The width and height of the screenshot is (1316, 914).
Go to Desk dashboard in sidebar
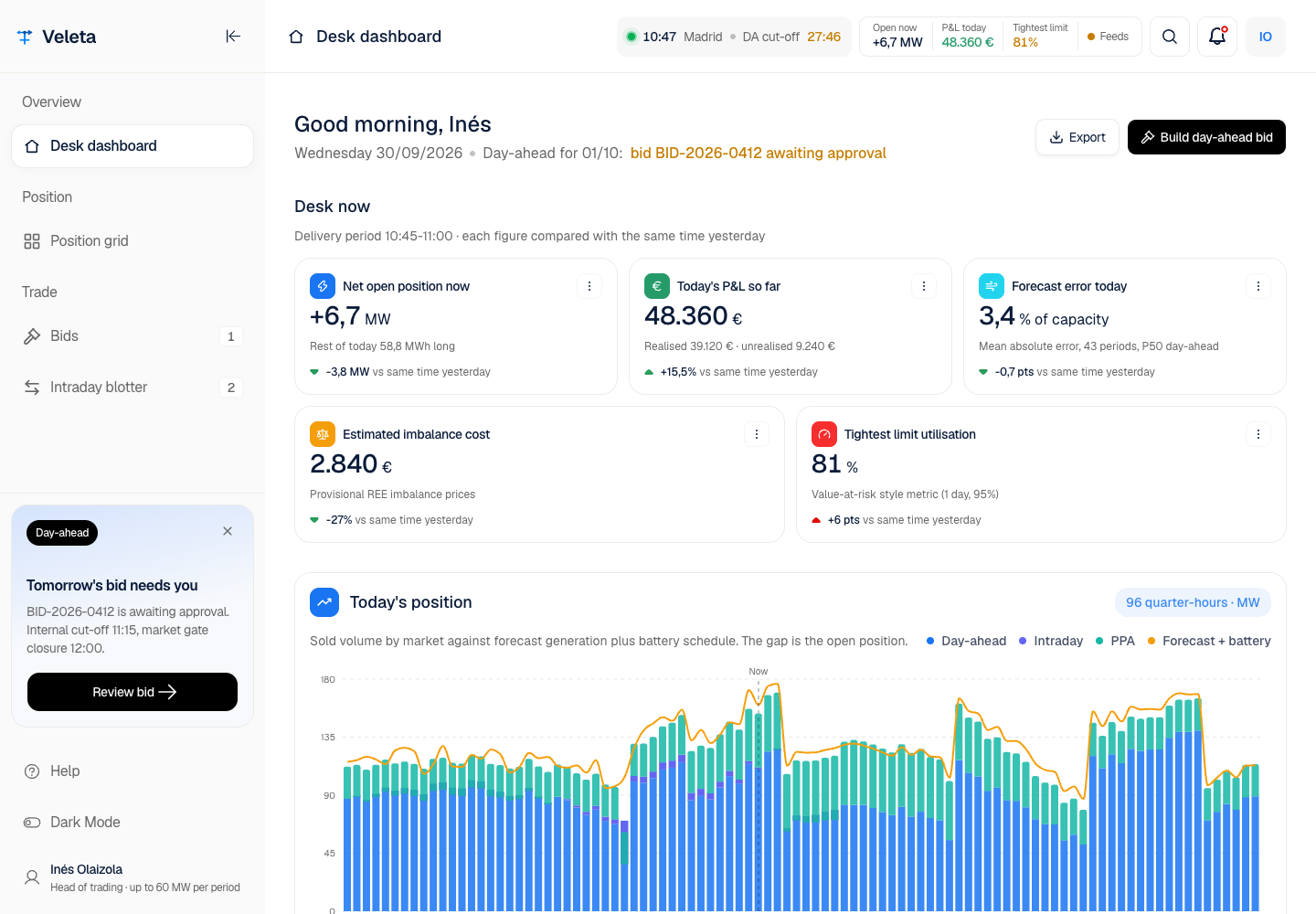pyautogui.click(x=133, y=146)
